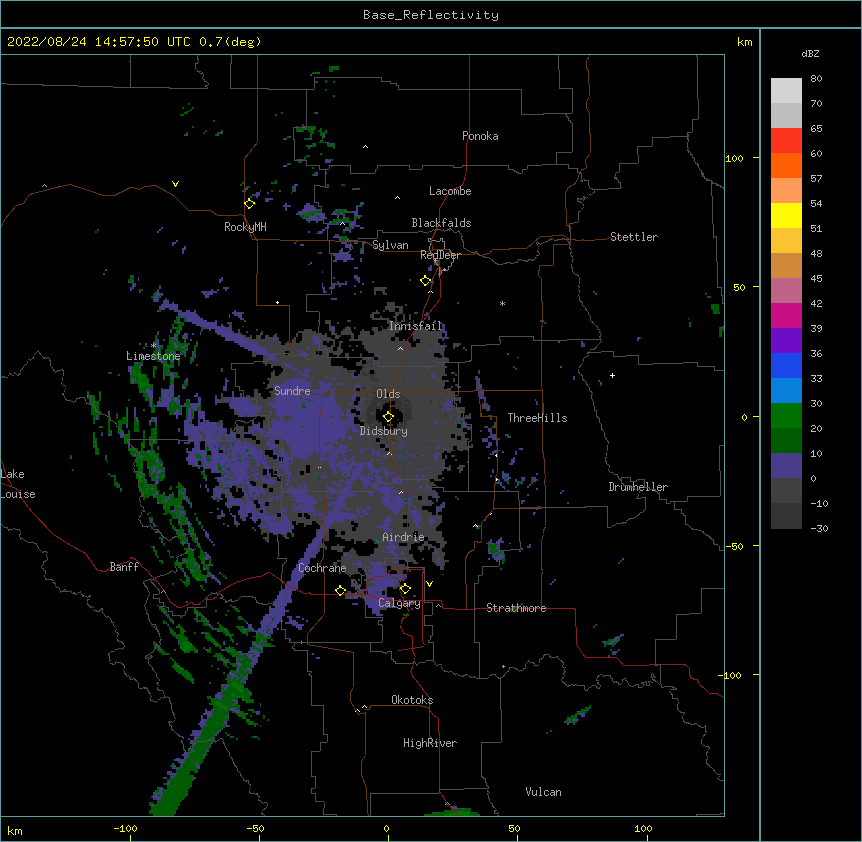The image size is (862, 842).
Task: Click the Sylvan label
Action: click(x=390, y=245)
